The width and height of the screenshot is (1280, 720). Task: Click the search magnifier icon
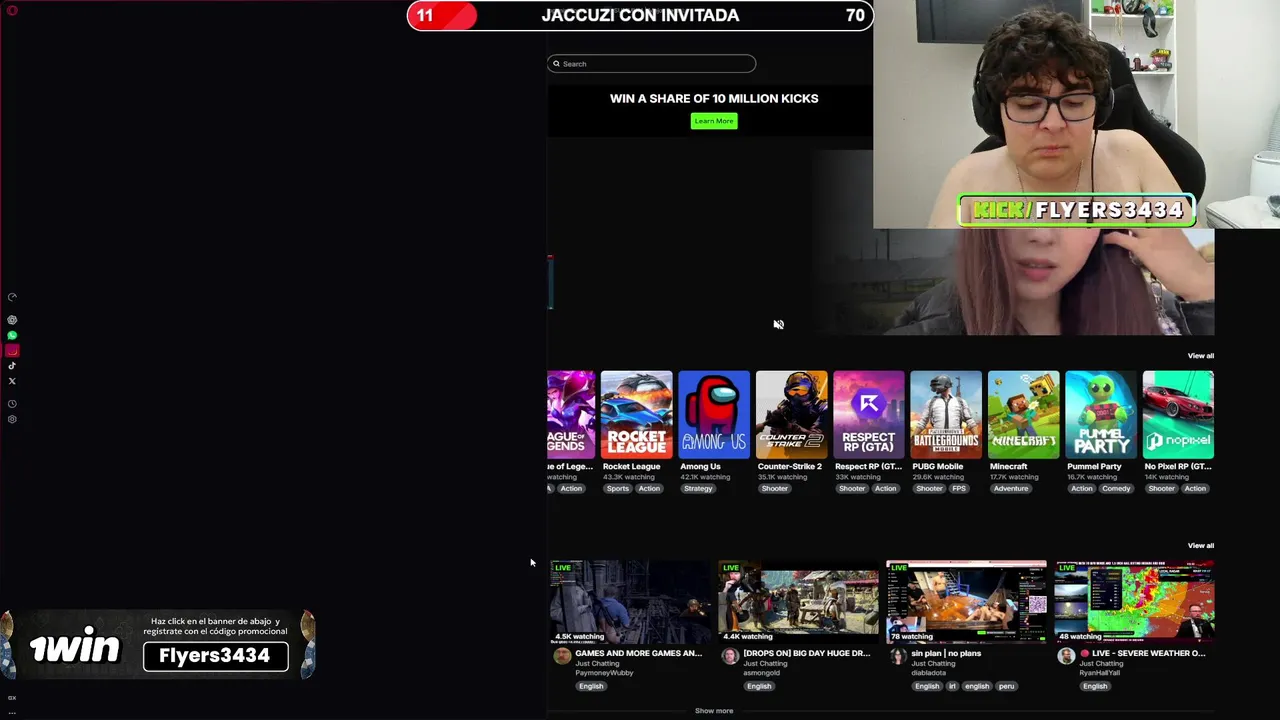pyautogui.click(x=557, y=64)
